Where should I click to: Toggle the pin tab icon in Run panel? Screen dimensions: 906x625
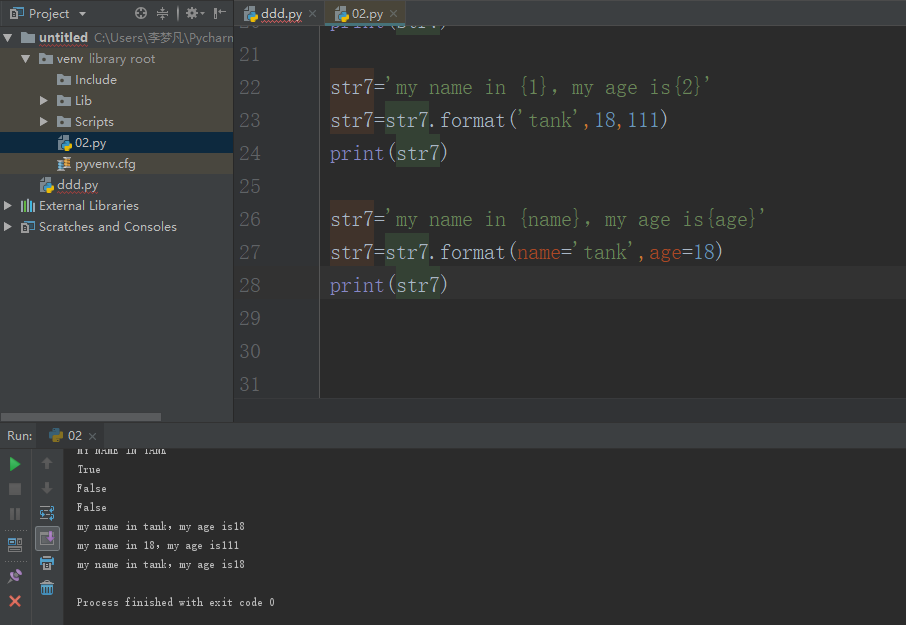[15, 576]
